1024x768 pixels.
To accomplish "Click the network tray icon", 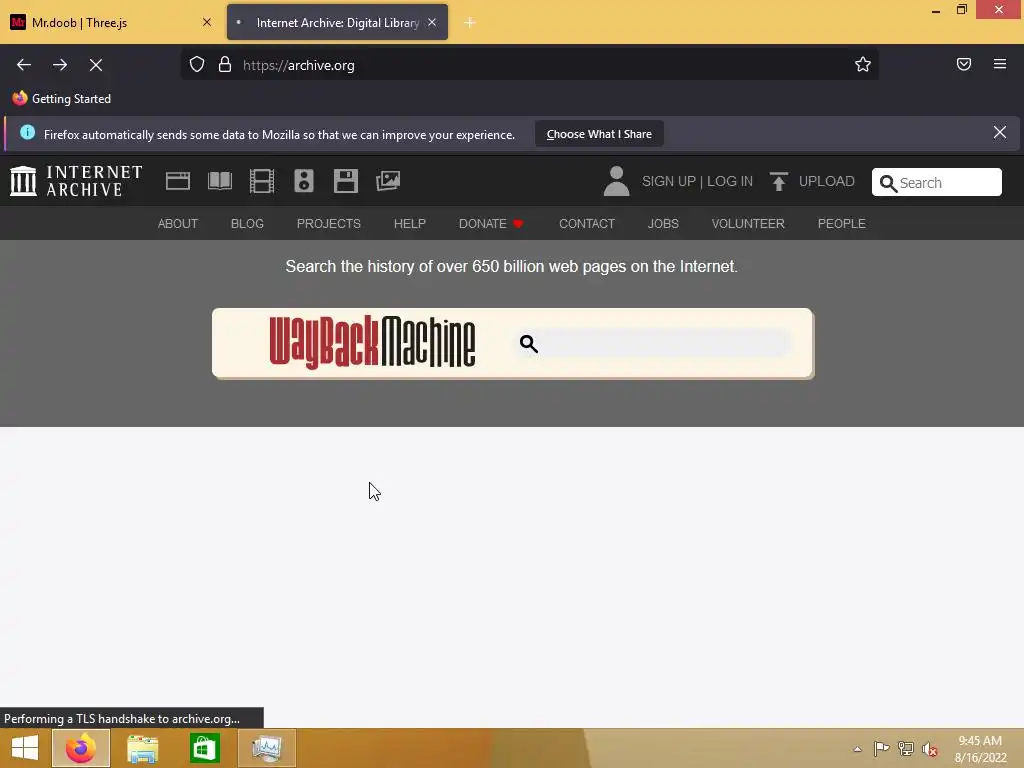I will [x=906, y=749].
